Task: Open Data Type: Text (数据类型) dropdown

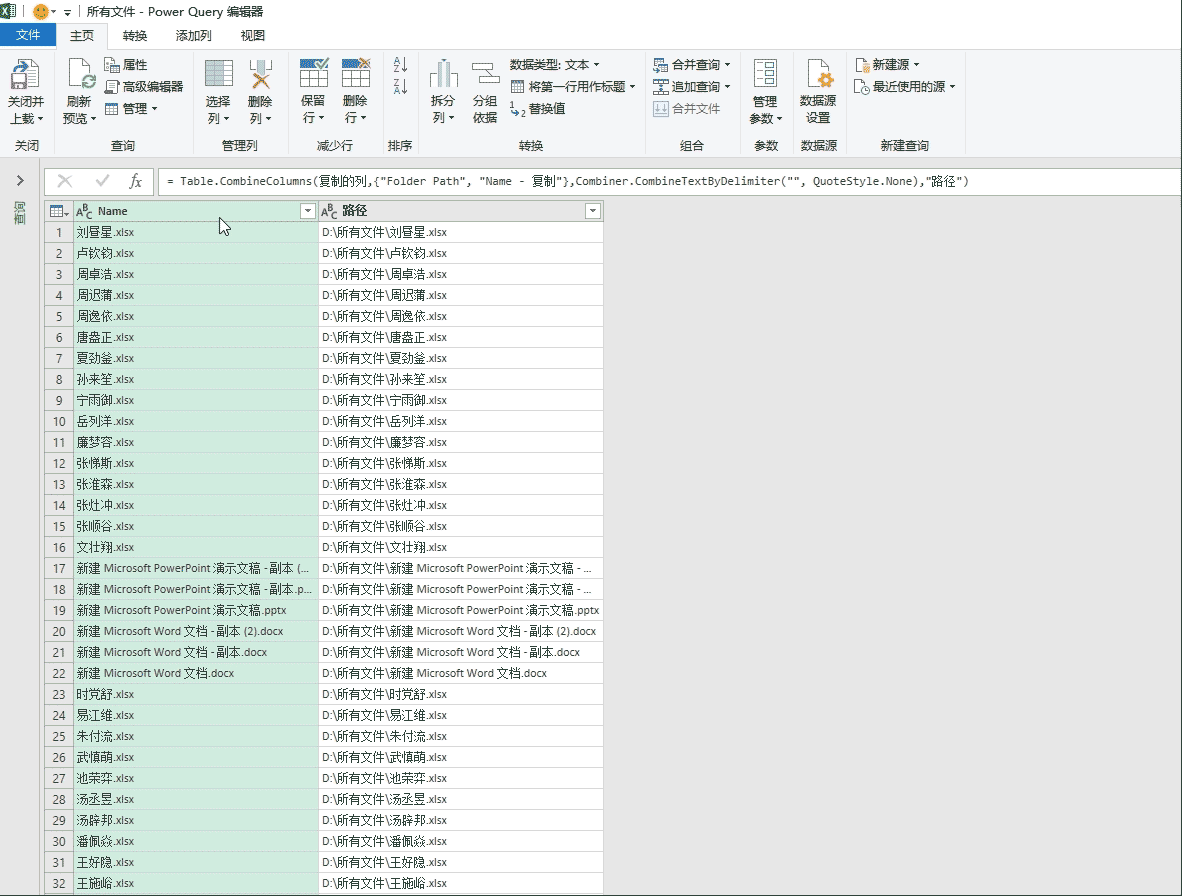Action: click(554, 65)
